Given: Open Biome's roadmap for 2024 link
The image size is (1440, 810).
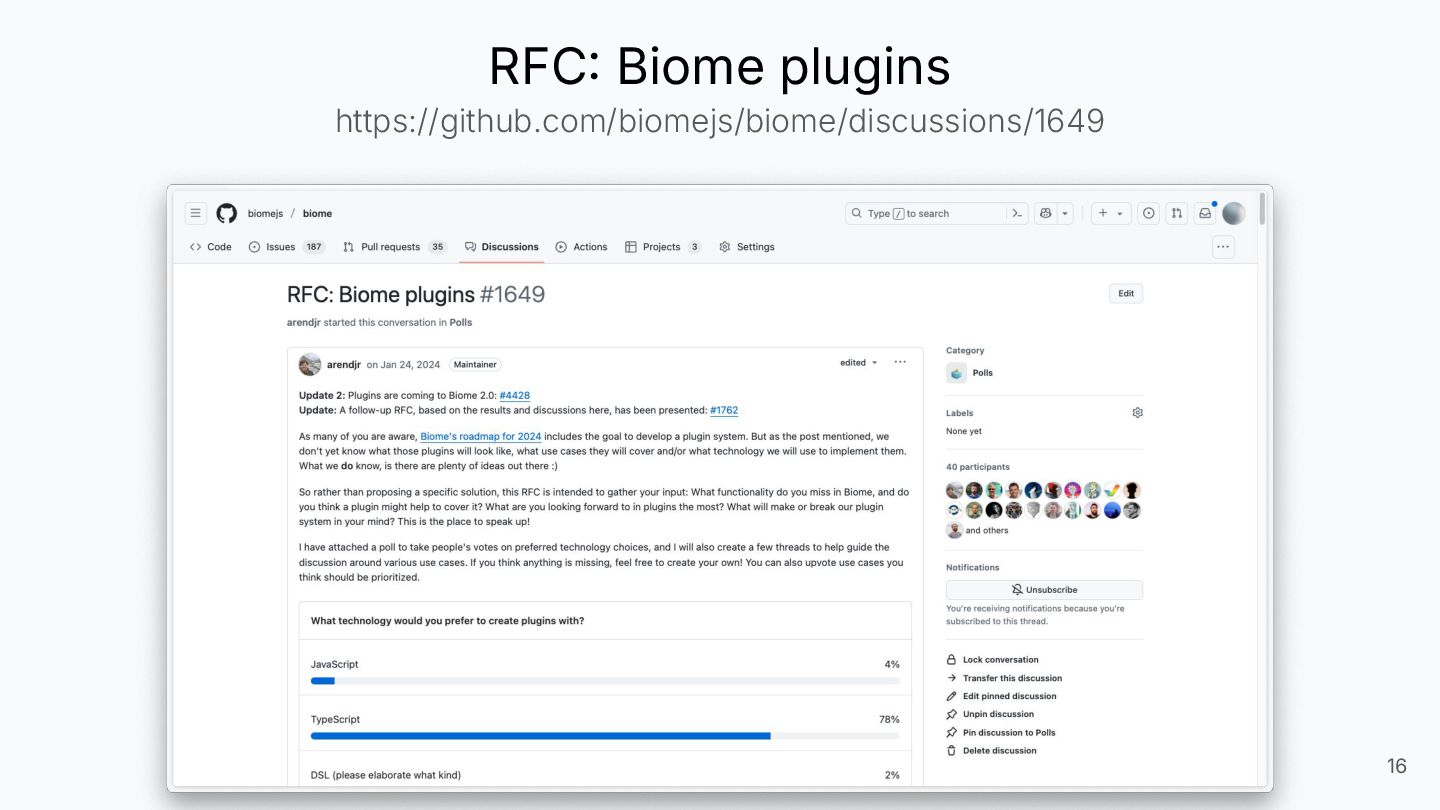Looking at the screenshot, I should [481, 437].
